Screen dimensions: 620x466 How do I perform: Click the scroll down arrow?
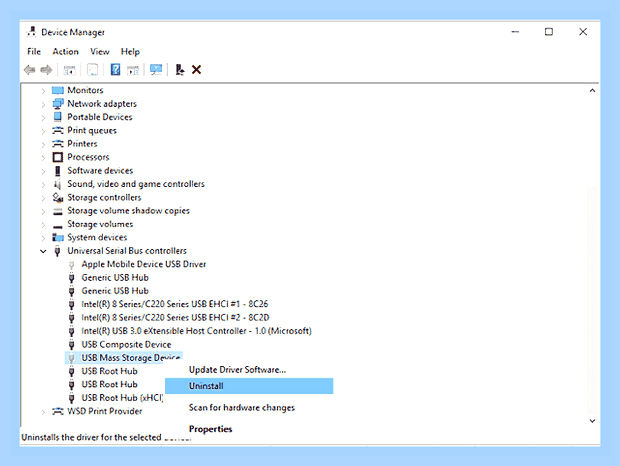pos(592,421)
